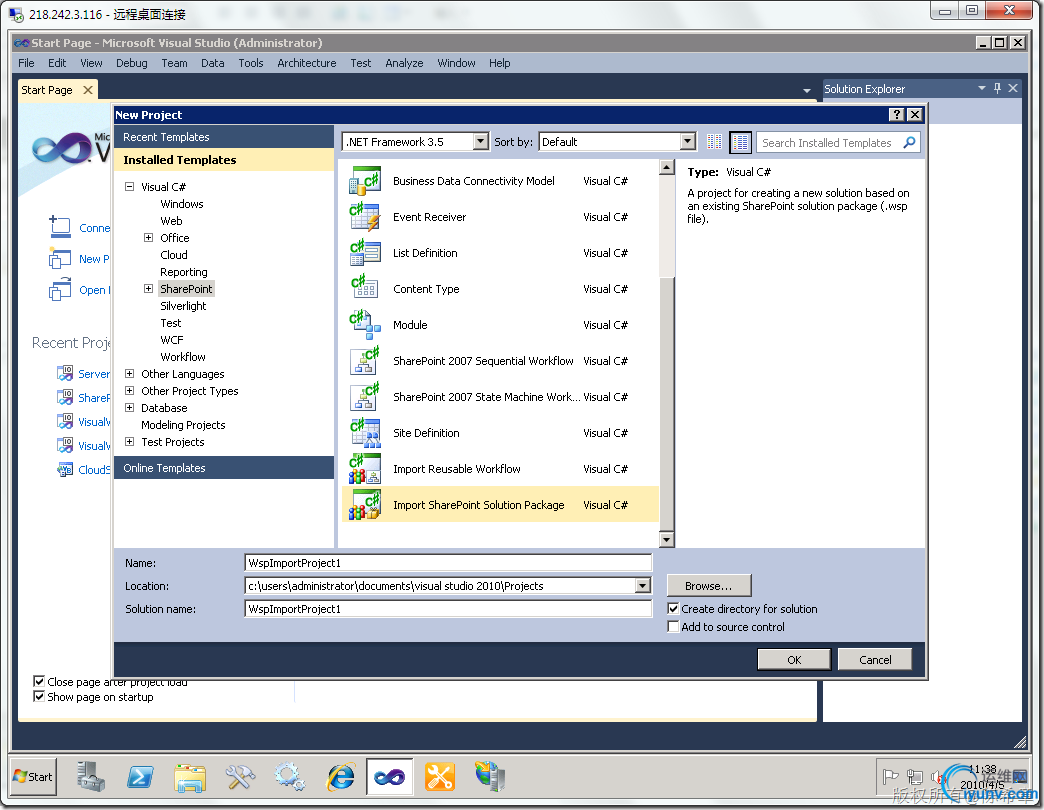Select Workflow in template tree
Image resolution: width=1044 pixels, height=810 pixels.
[x=183, y=357]
